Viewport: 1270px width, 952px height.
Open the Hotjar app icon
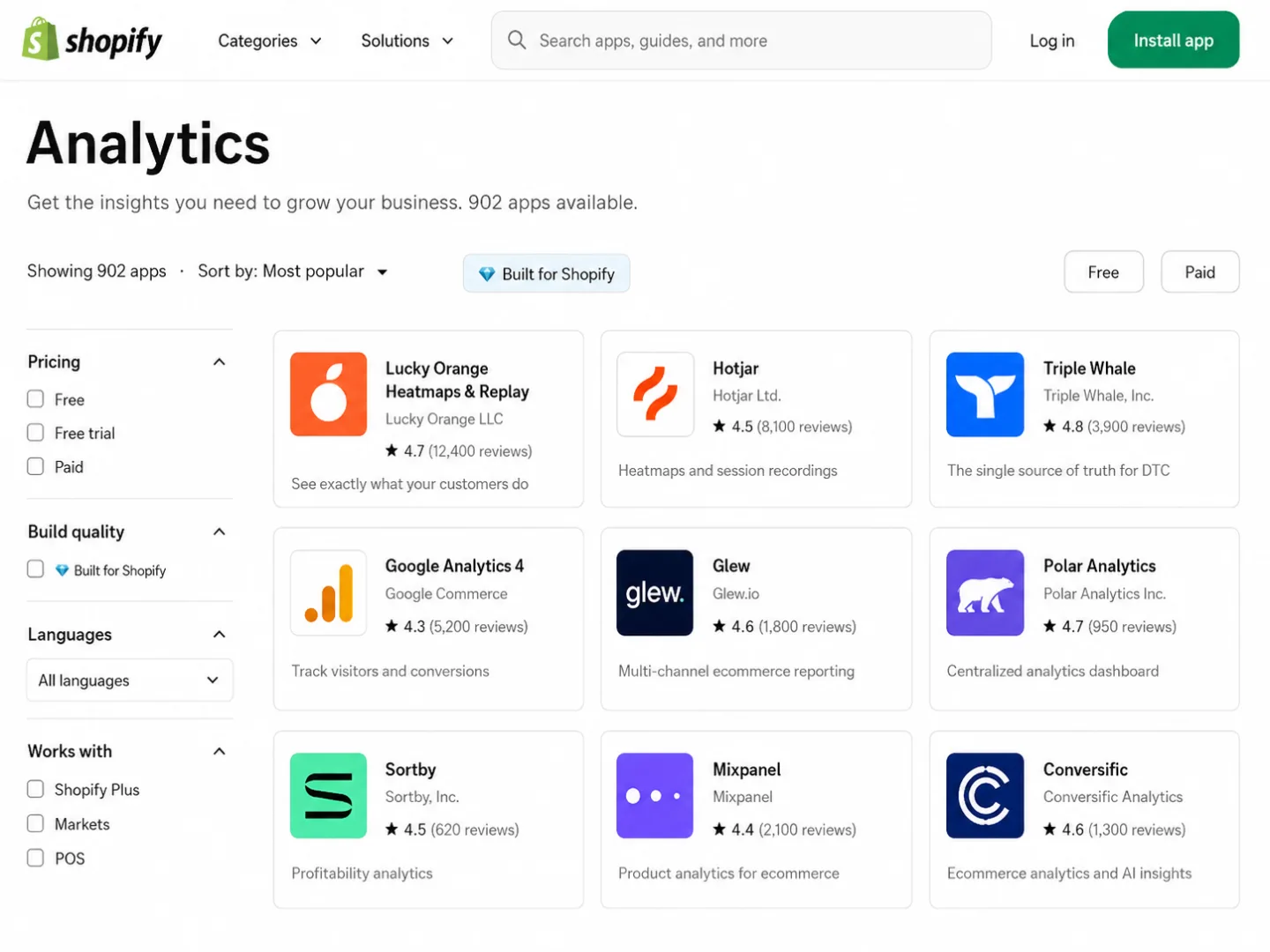[x=655, y=394]
